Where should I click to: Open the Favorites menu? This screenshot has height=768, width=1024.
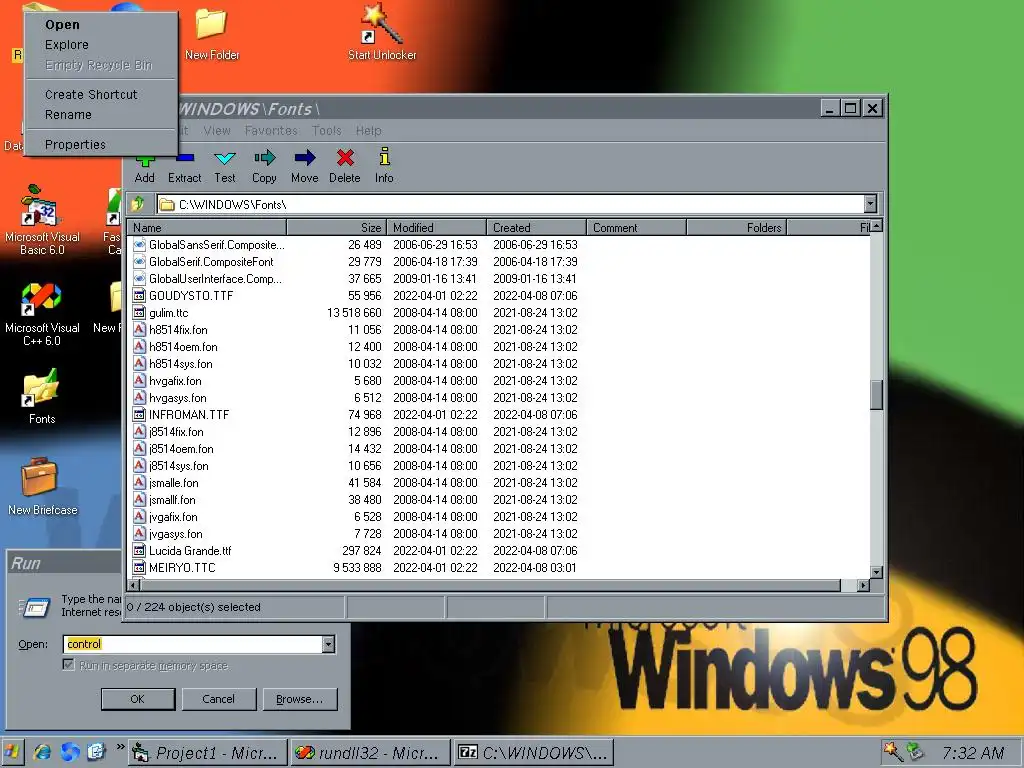271,131
